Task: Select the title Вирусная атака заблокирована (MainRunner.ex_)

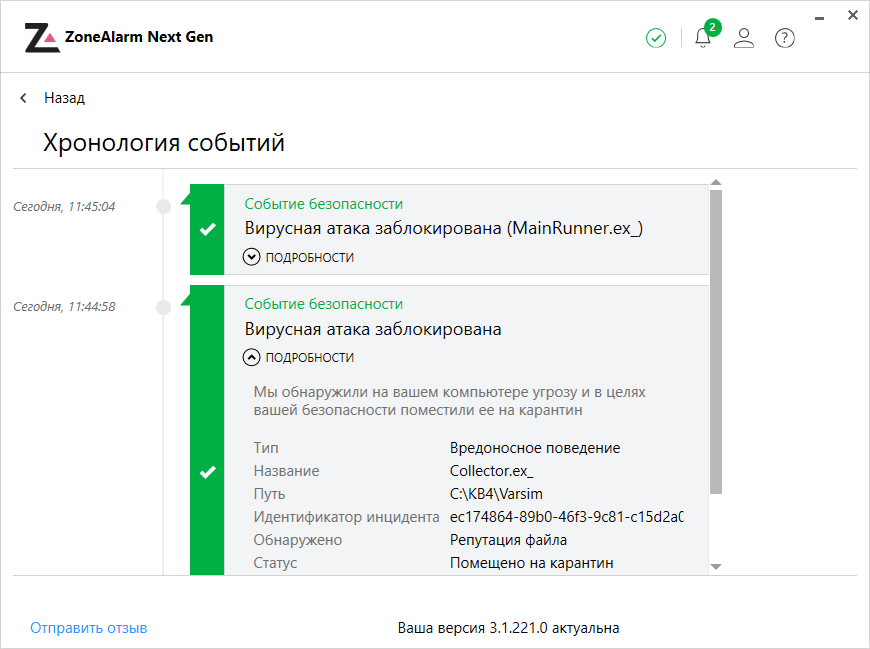Action: (x=444, y=228)
